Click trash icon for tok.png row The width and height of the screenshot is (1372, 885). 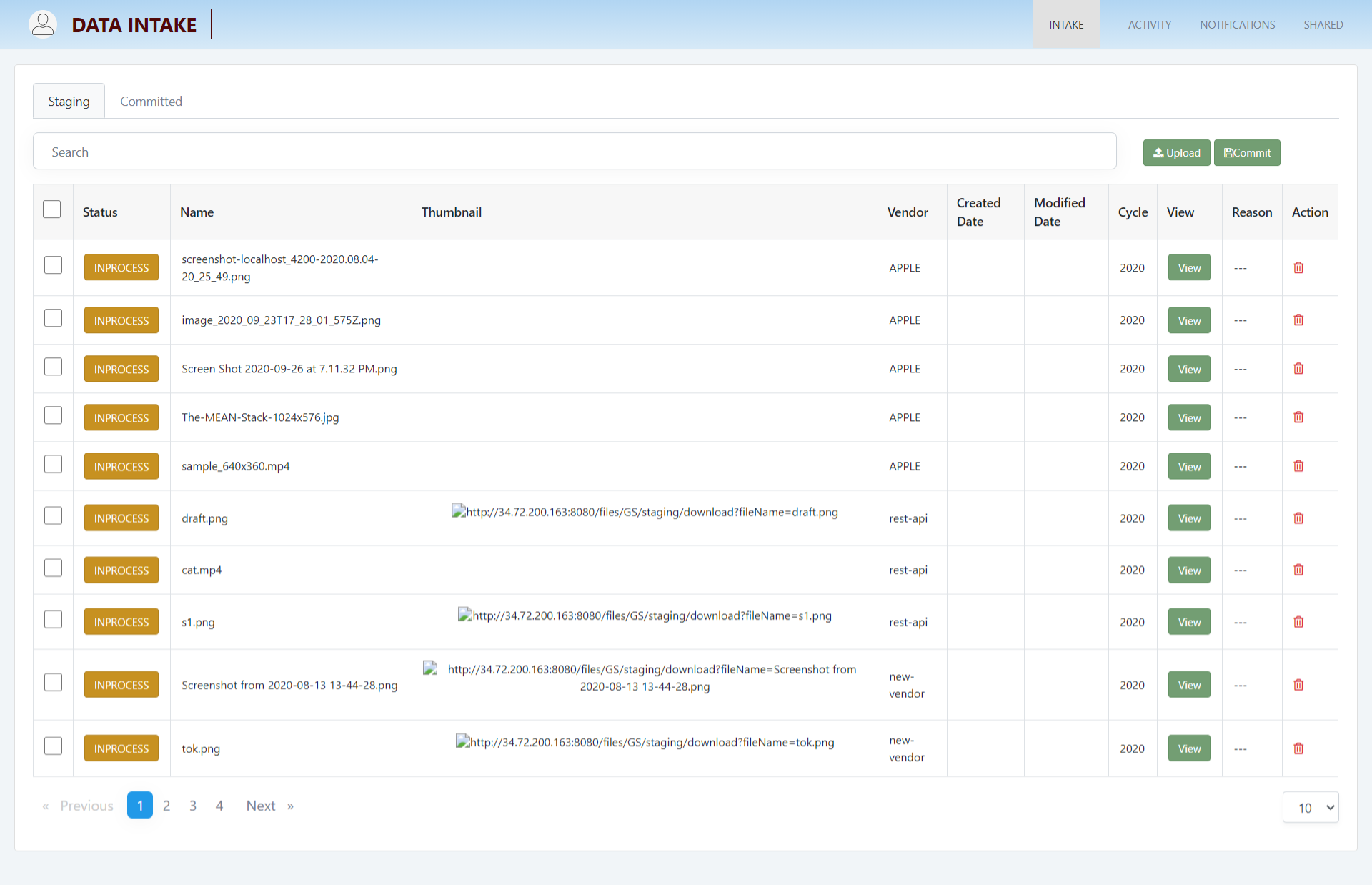[x=1298, y=748]
